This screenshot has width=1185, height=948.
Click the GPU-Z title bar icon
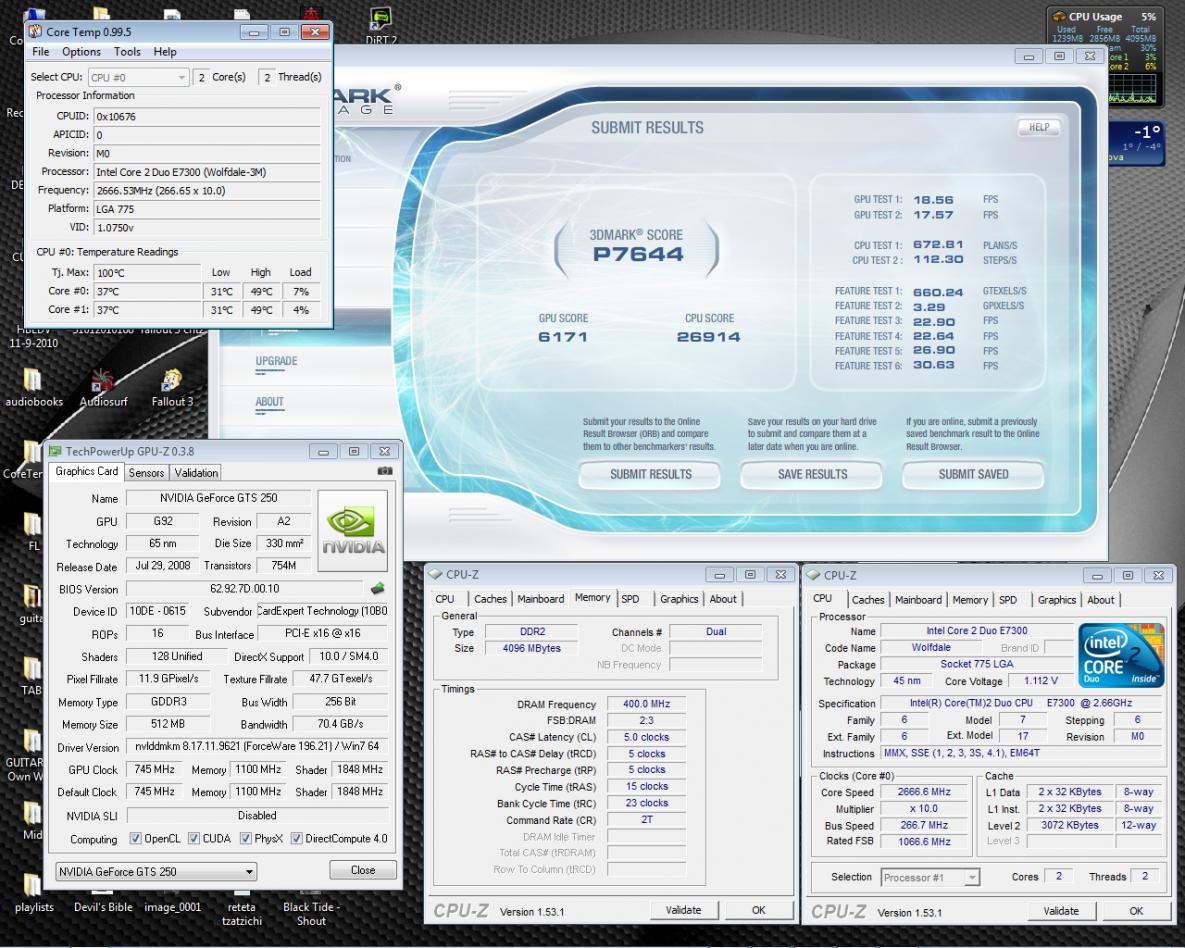(55, 451)
